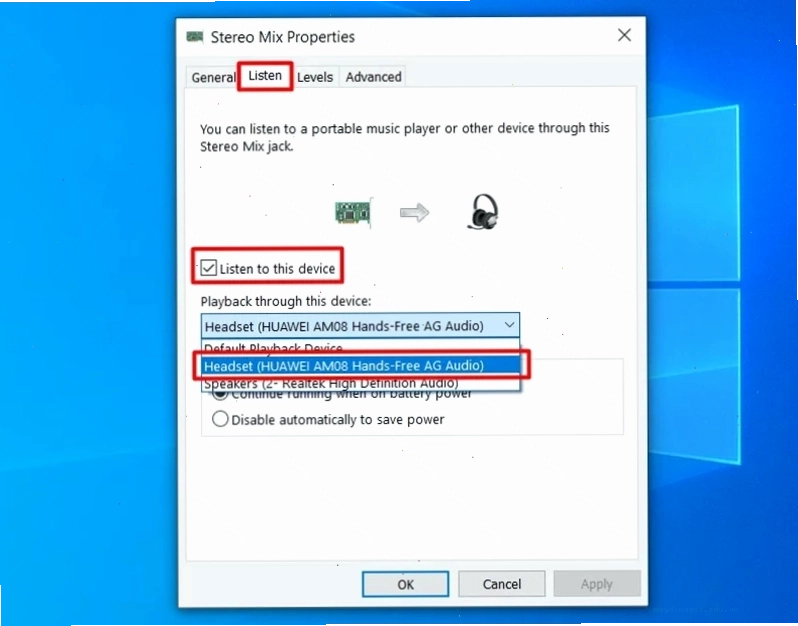Uncheck Listen to this device checkbox

209,268
